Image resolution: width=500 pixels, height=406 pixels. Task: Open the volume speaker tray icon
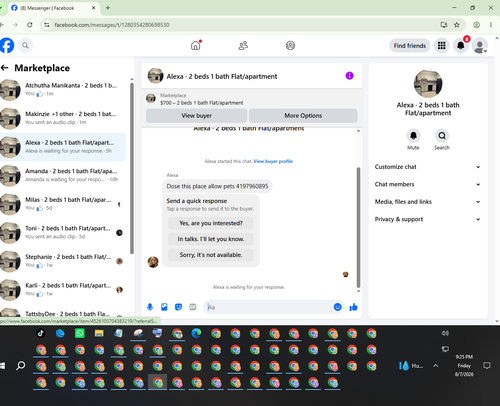[445, 333]
